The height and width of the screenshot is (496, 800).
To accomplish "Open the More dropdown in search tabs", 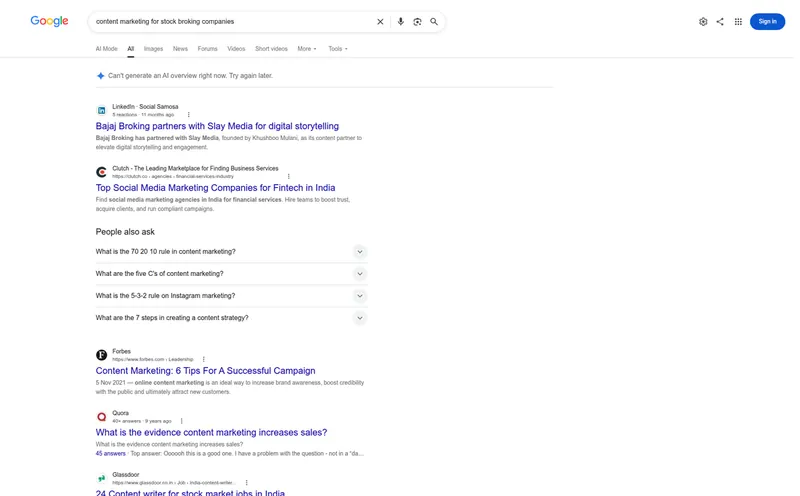I will pyautogui.click(x=307, y=49).
